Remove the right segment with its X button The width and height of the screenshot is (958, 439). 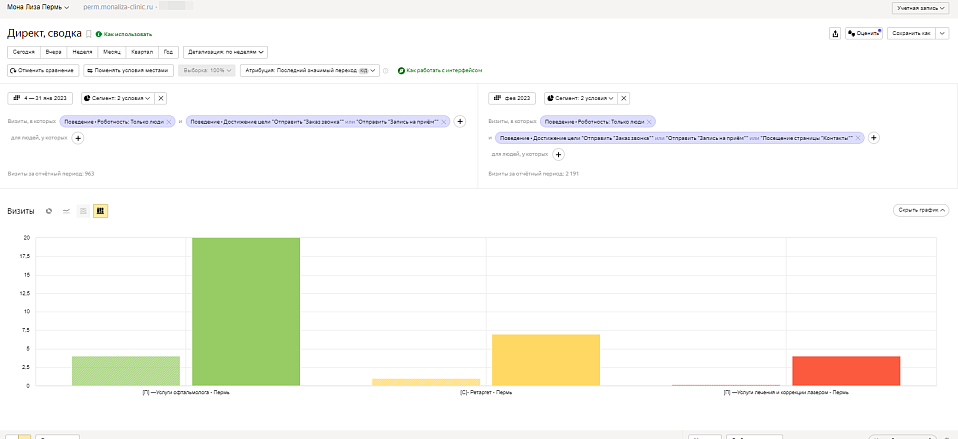623,98
